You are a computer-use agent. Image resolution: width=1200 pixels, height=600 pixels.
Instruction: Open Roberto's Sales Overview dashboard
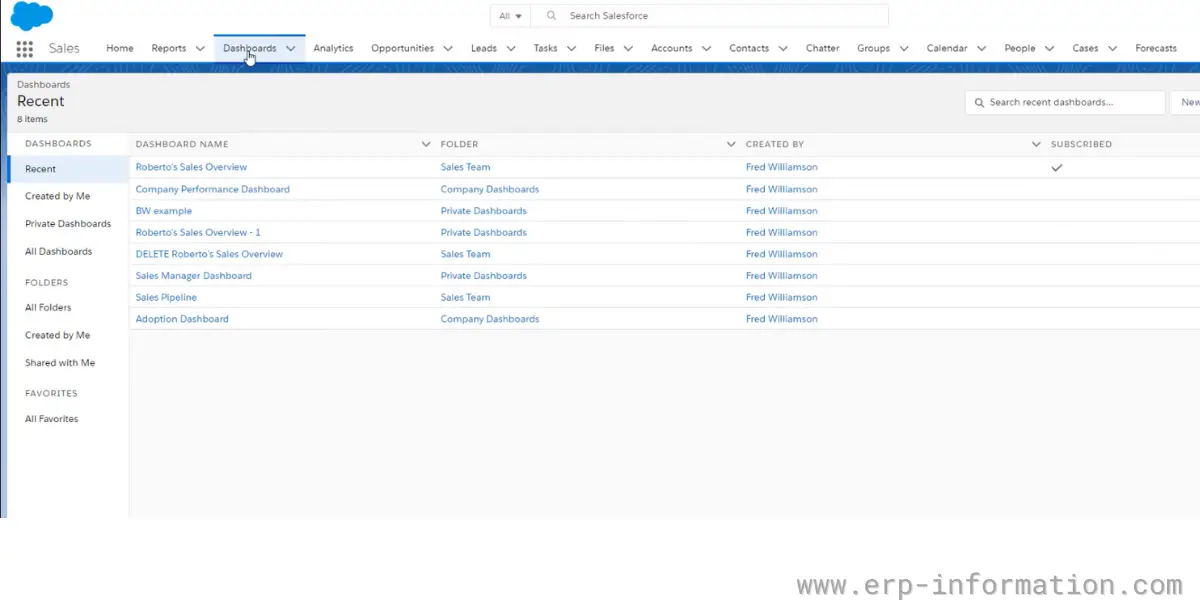pyautogui.click(x=191, y=167)
